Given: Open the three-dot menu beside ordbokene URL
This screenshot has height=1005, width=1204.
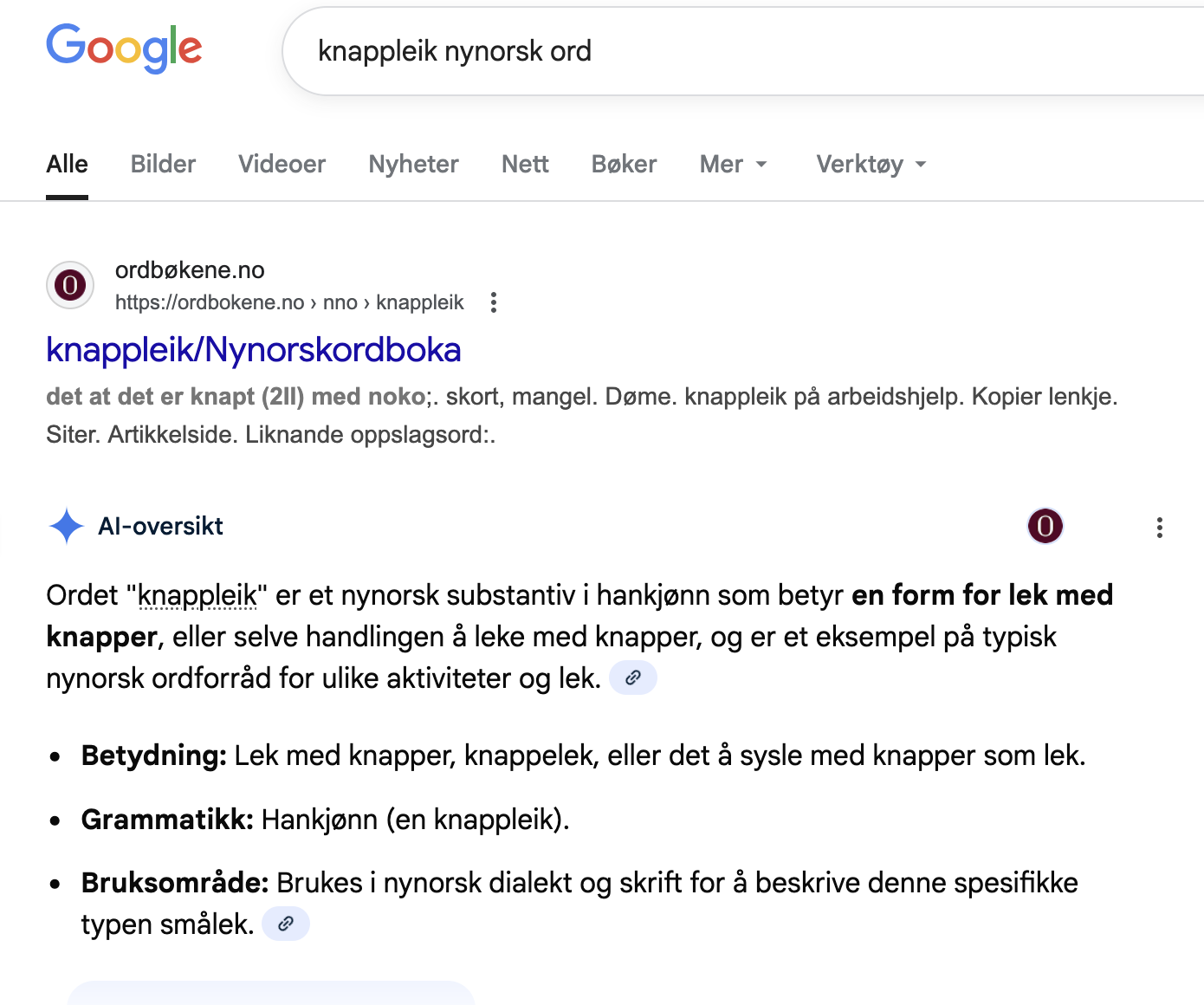Looking at the screenshot, I should pyautogui.click(x=494, y=302).
